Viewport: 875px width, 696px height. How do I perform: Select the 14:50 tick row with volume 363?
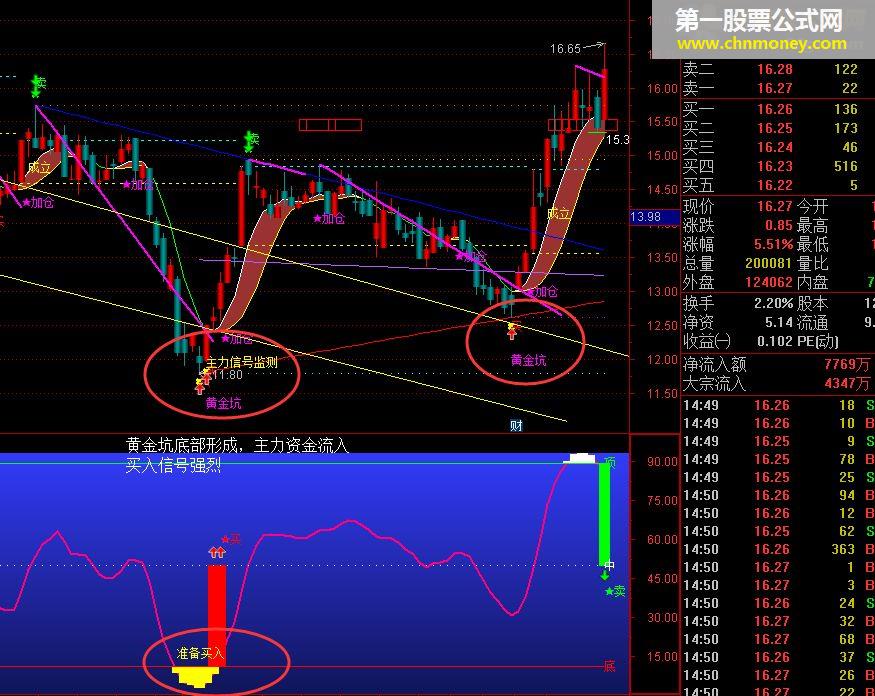pos(778,549)
